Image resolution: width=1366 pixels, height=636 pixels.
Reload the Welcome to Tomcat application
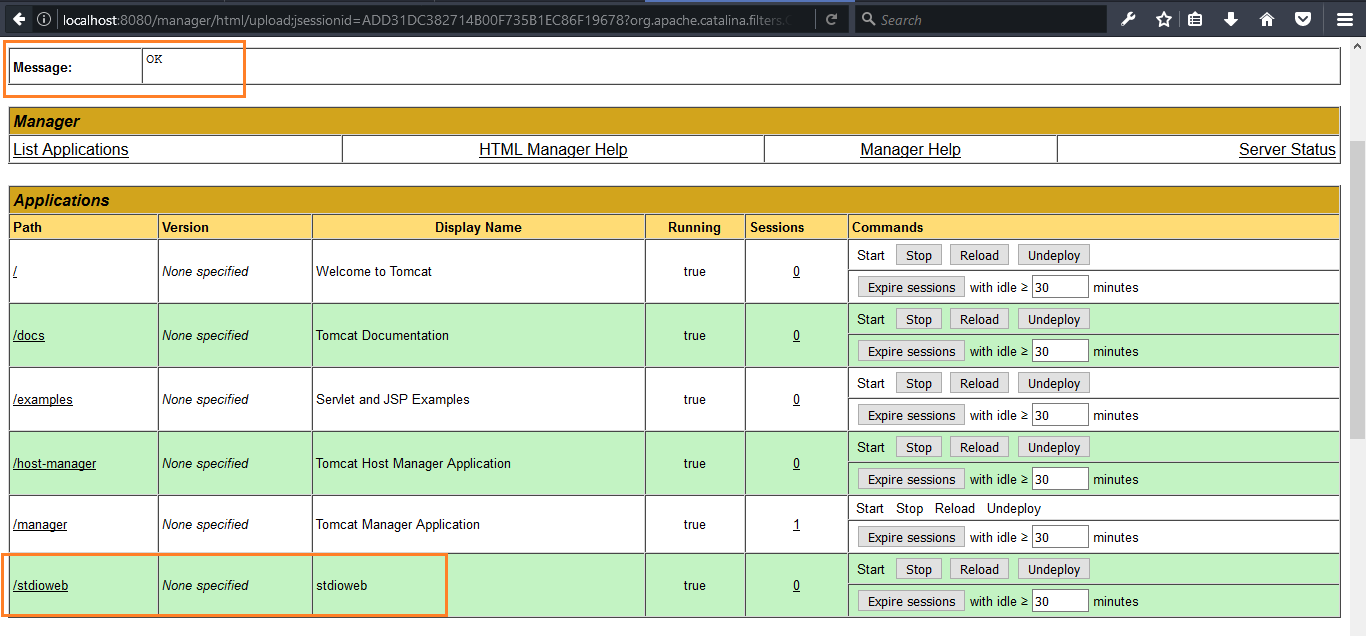click(x=979, y=255)
